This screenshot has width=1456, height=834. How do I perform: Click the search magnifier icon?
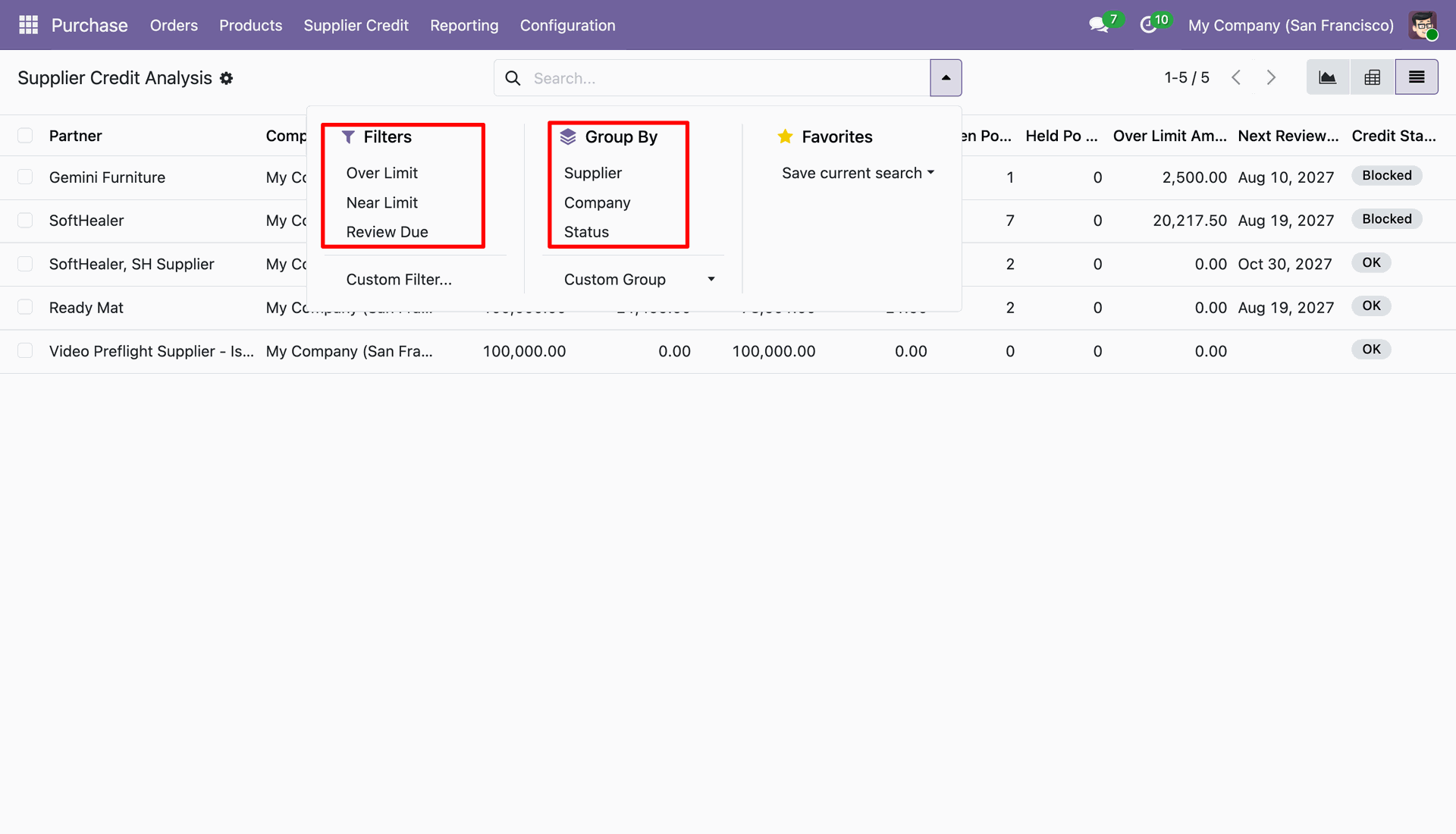coord(513,78)
